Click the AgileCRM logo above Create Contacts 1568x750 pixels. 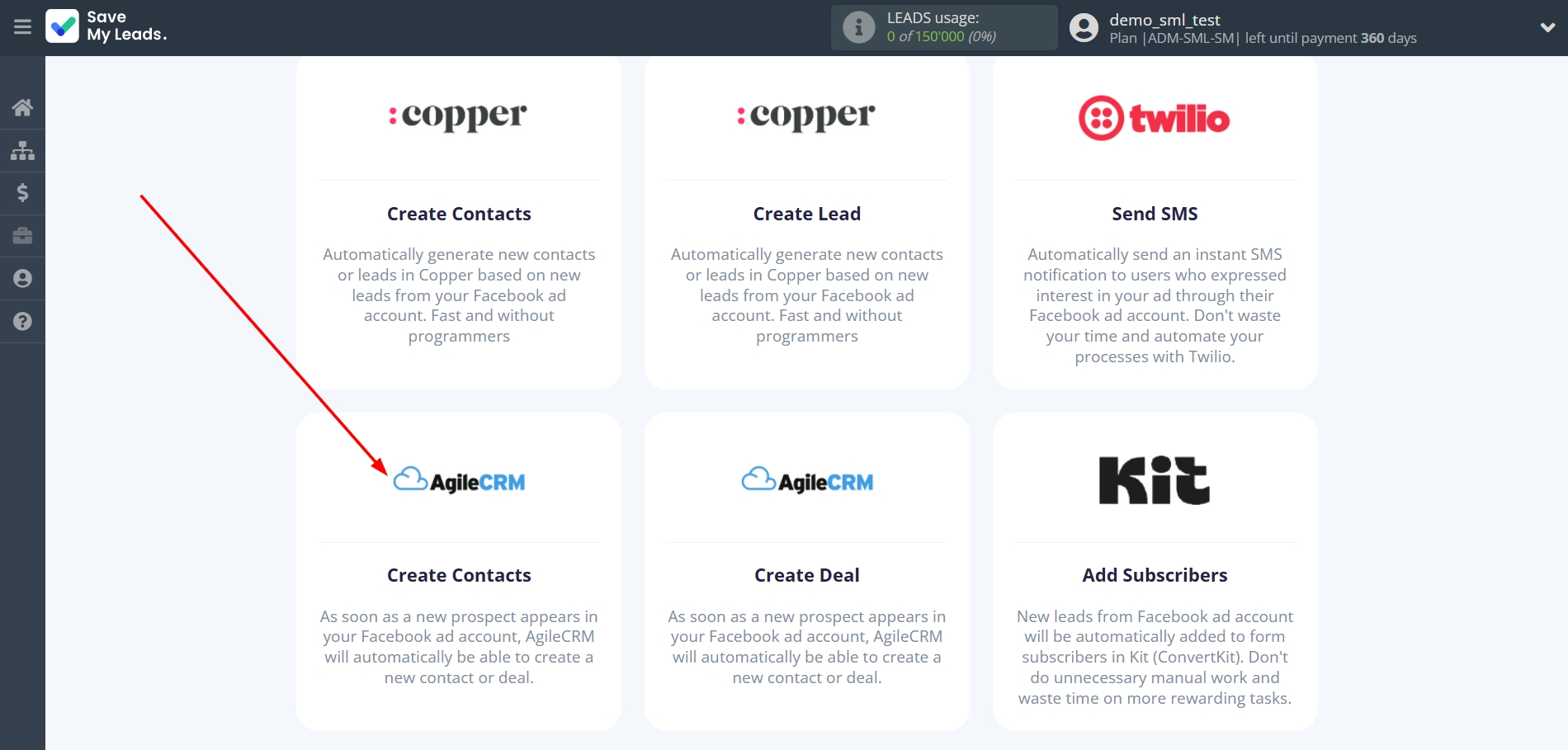(459, 480)
